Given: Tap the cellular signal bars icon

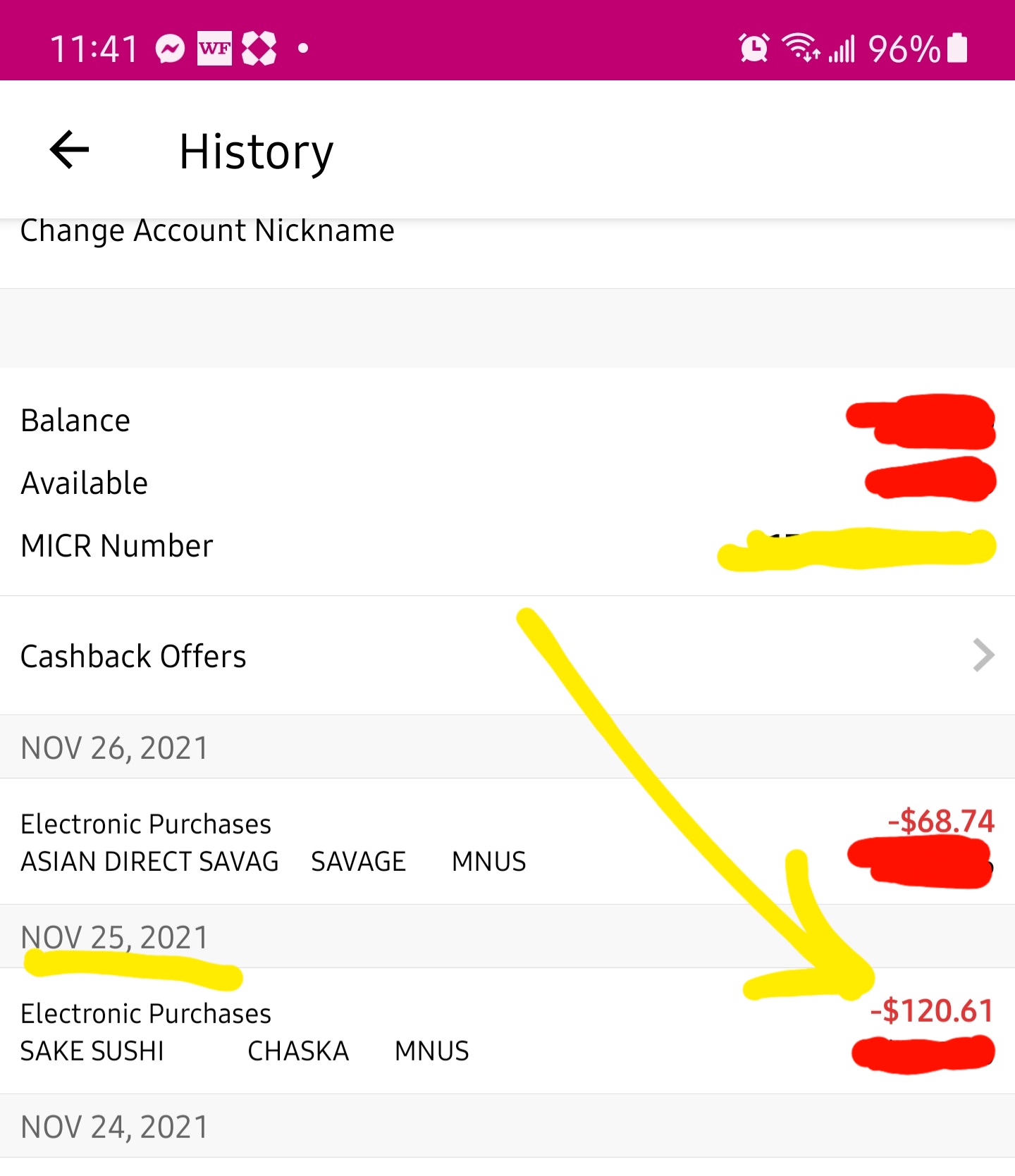Looking at the screenshot, I should tap(842, 49).
